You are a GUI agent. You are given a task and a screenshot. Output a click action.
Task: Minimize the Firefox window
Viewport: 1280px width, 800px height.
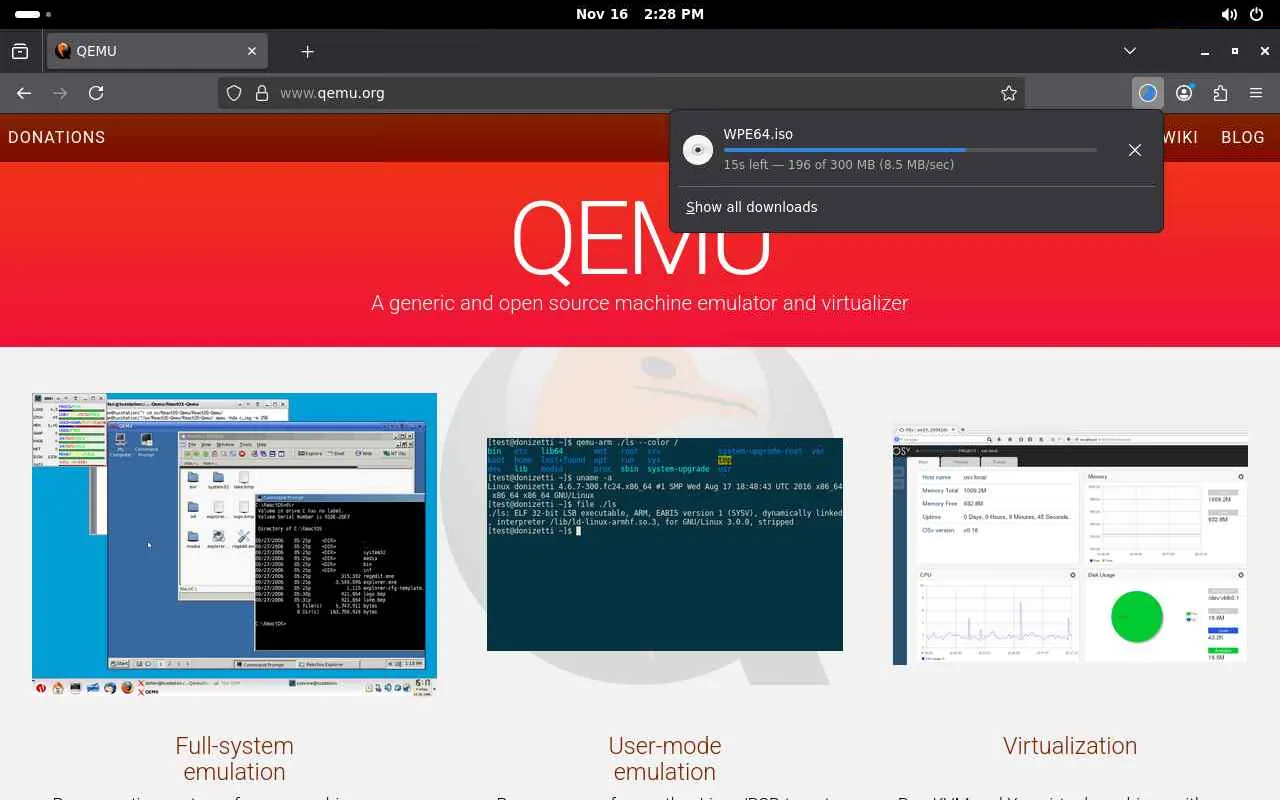tap(1206, 51)
